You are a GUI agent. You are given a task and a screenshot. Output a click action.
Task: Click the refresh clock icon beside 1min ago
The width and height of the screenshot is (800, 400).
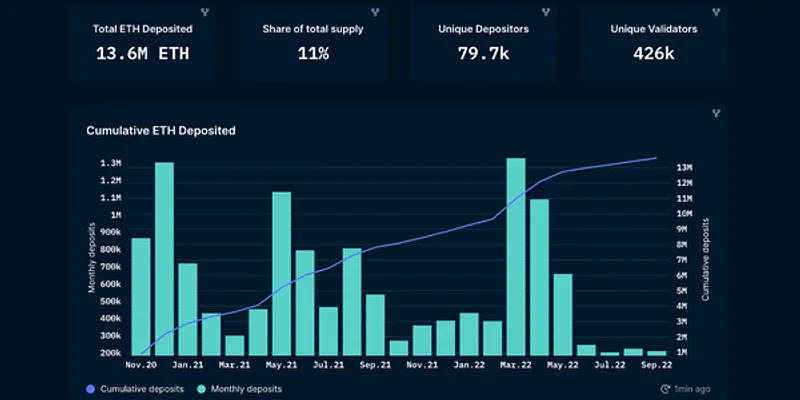tap(666, 389)
